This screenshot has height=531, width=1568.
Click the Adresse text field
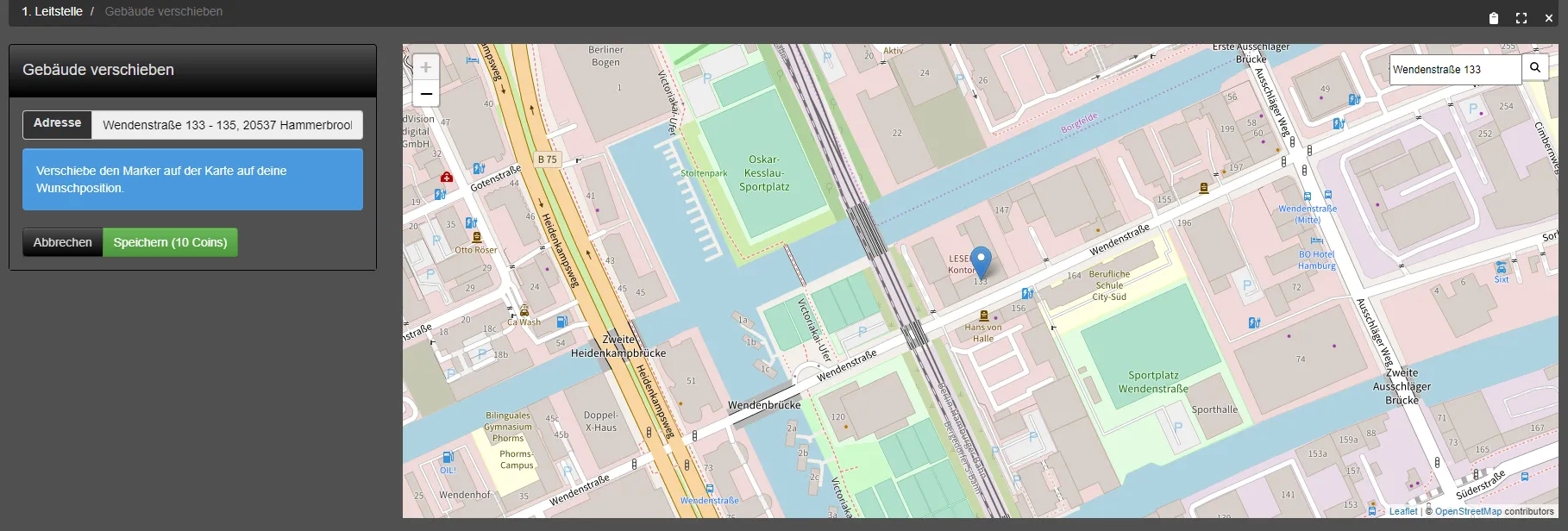coord(227,125)
